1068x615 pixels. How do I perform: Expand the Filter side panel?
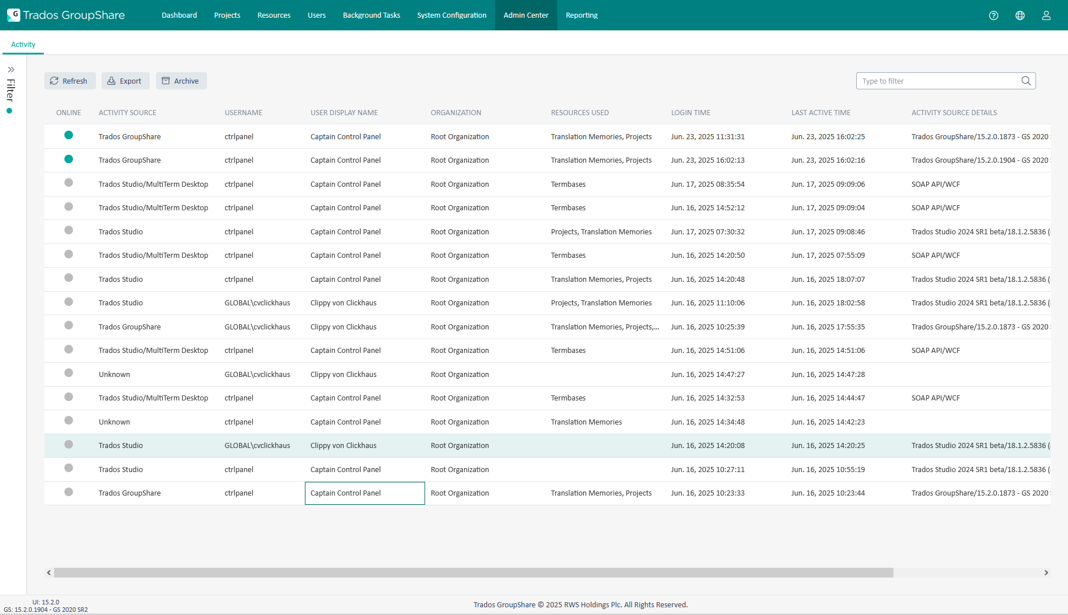point(11,70)
